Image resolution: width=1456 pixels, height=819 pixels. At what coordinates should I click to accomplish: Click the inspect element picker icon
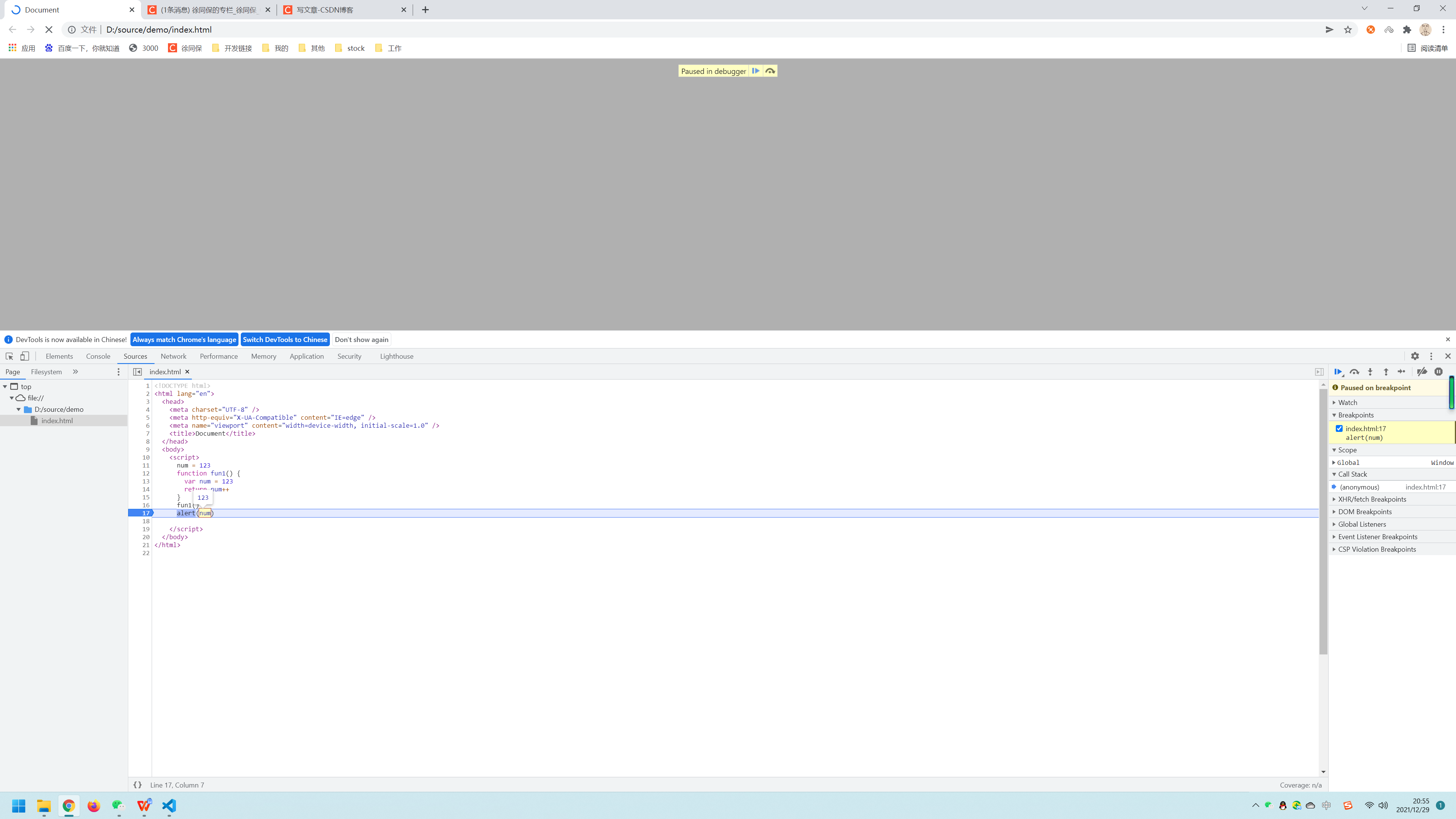coord(9,356)
